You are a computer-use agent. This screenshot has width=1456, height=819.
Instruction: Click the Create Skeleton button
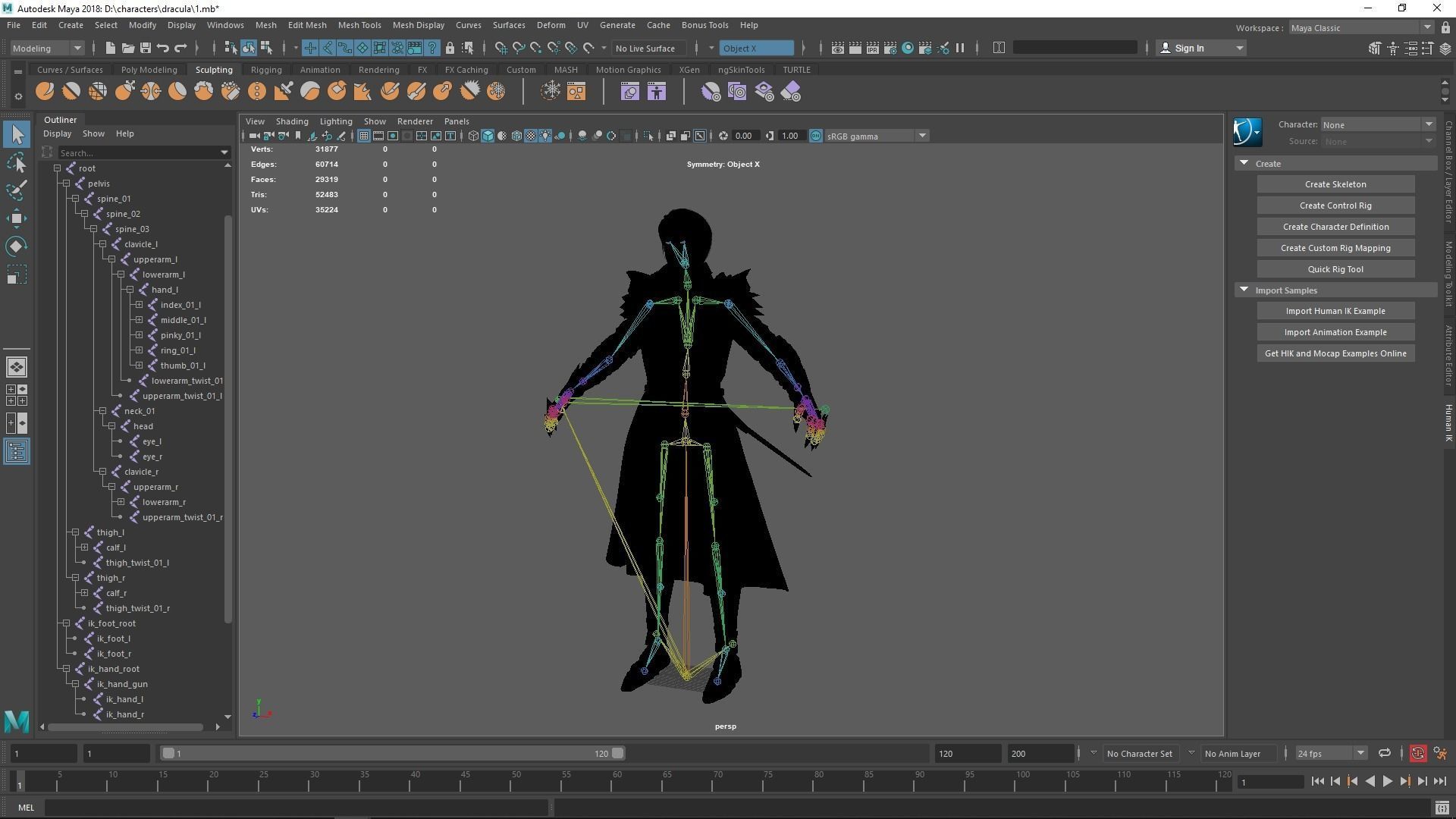click(x=1335, y=184)
